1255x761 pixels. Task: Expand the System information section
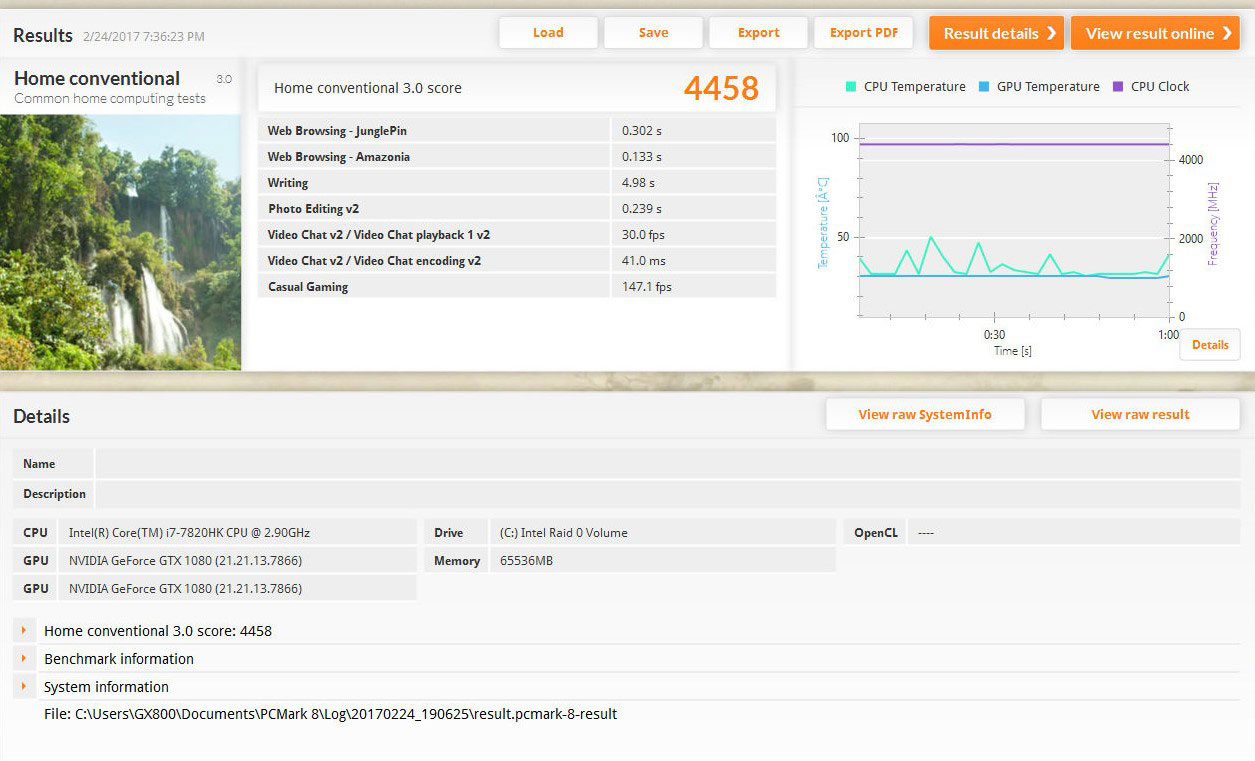click(23, 687)
